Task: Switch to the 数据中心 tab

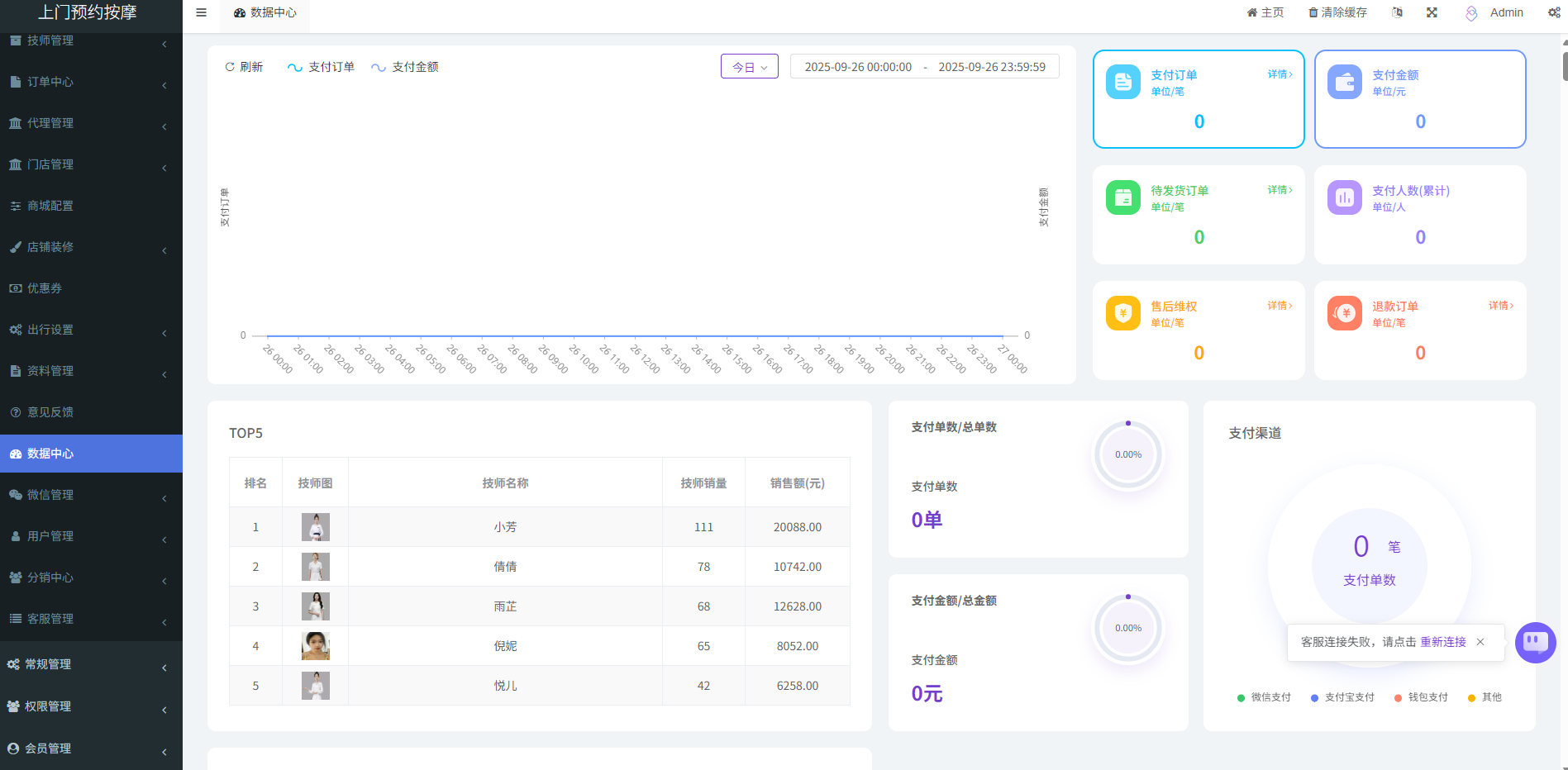Action: tap(265, 13)
